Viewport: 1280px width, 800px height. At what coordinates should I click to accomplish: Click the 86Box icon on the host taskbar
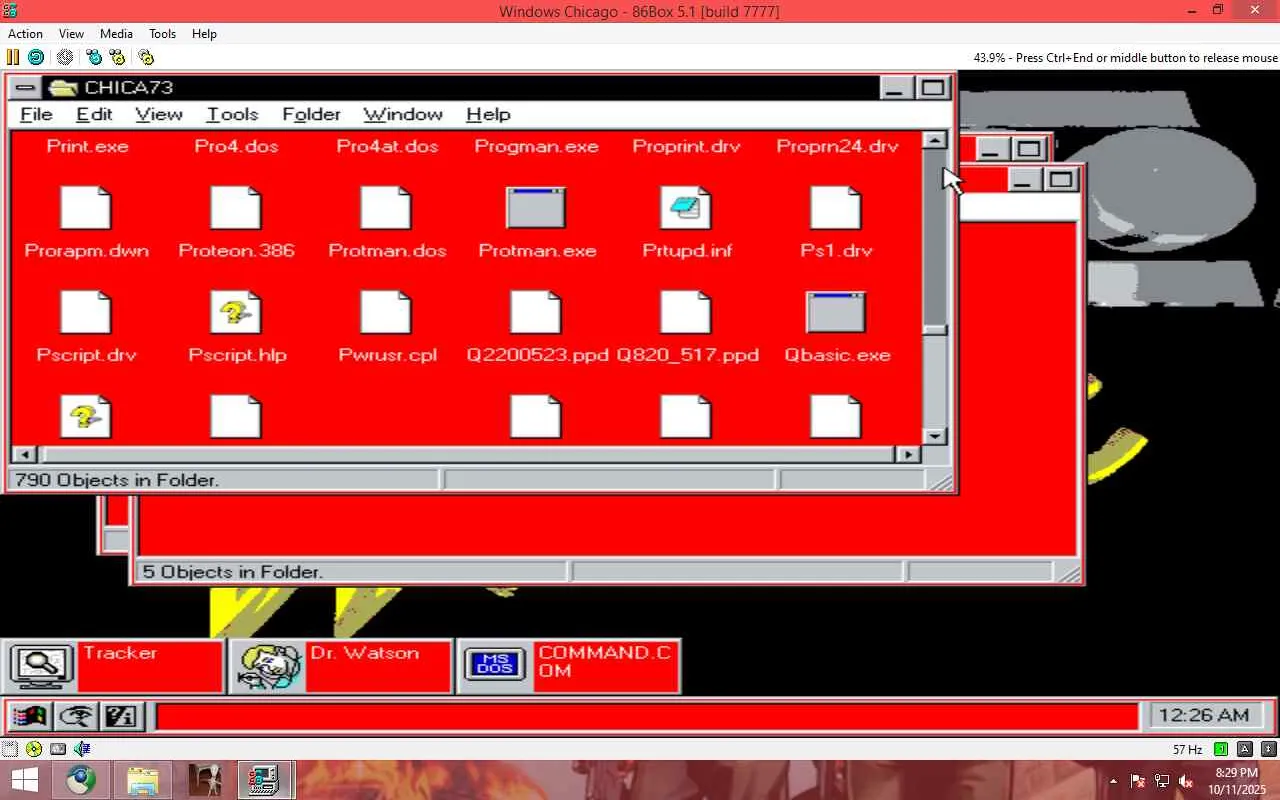[264, 780]
